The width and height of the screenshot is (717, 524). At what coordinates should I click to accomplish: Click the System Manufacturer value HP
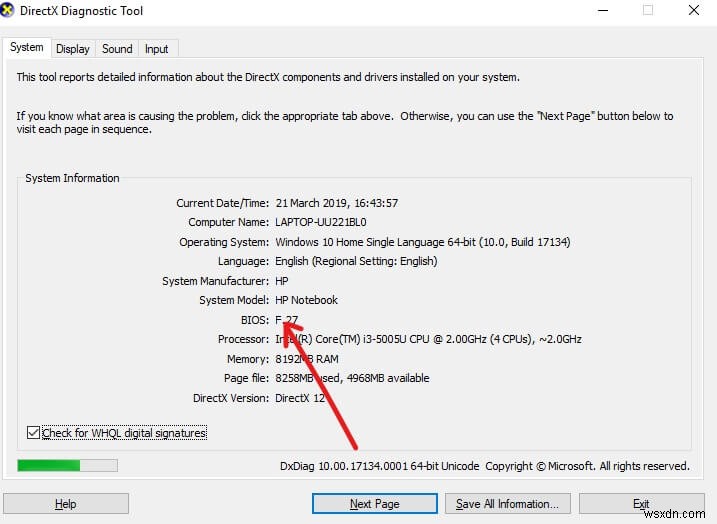point(282,281)
